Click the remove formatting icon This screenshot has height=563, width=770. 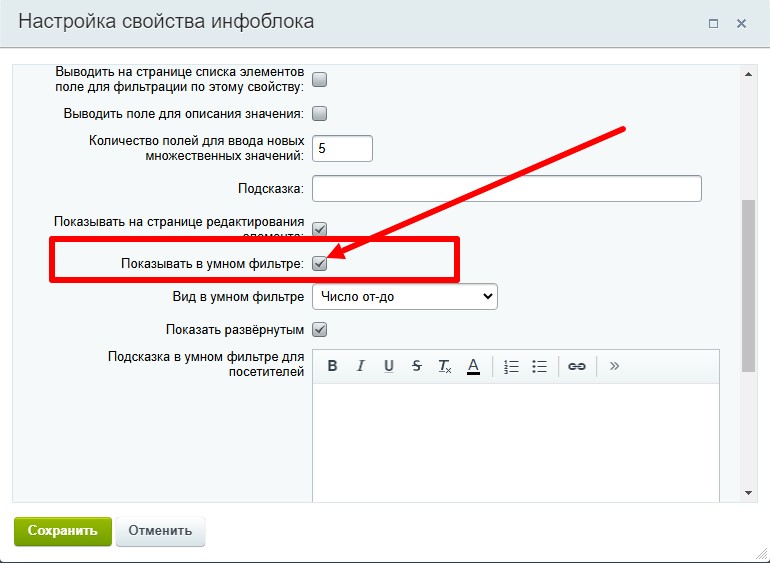pyautogui.click(x=445, y=366)
